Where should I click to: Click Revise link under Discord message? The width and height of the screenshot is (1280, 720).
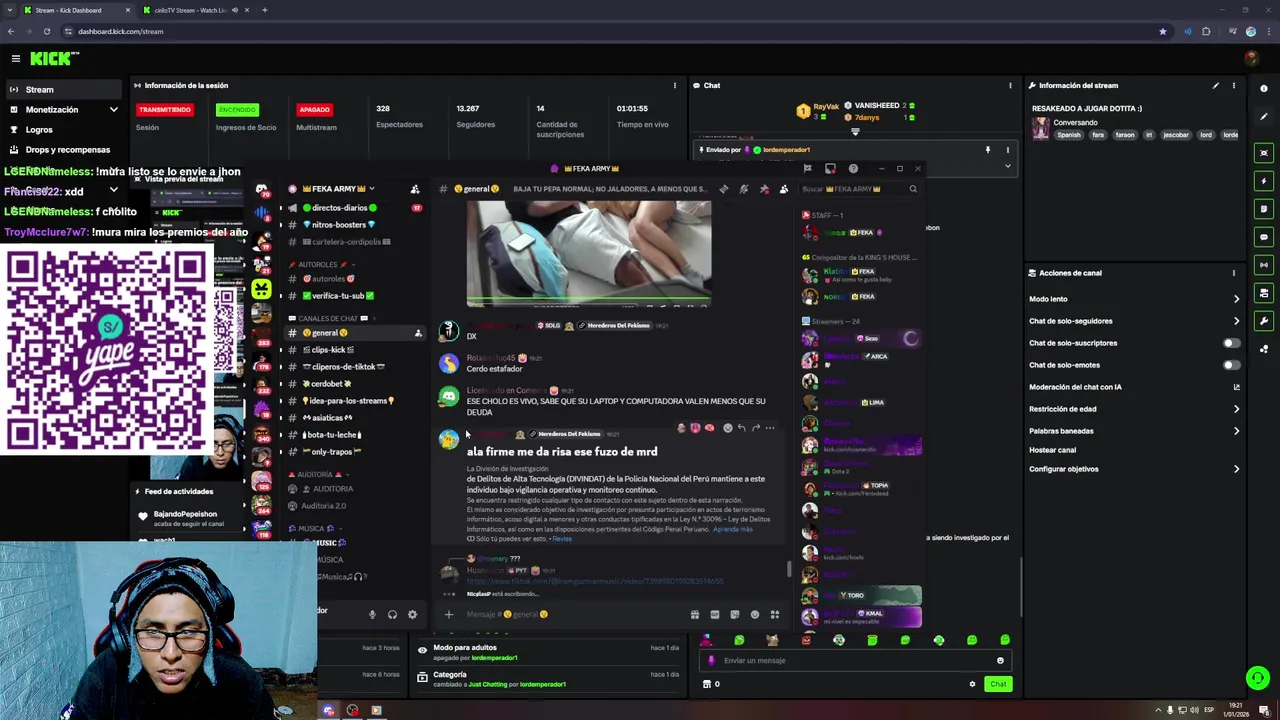coord(562,539)
